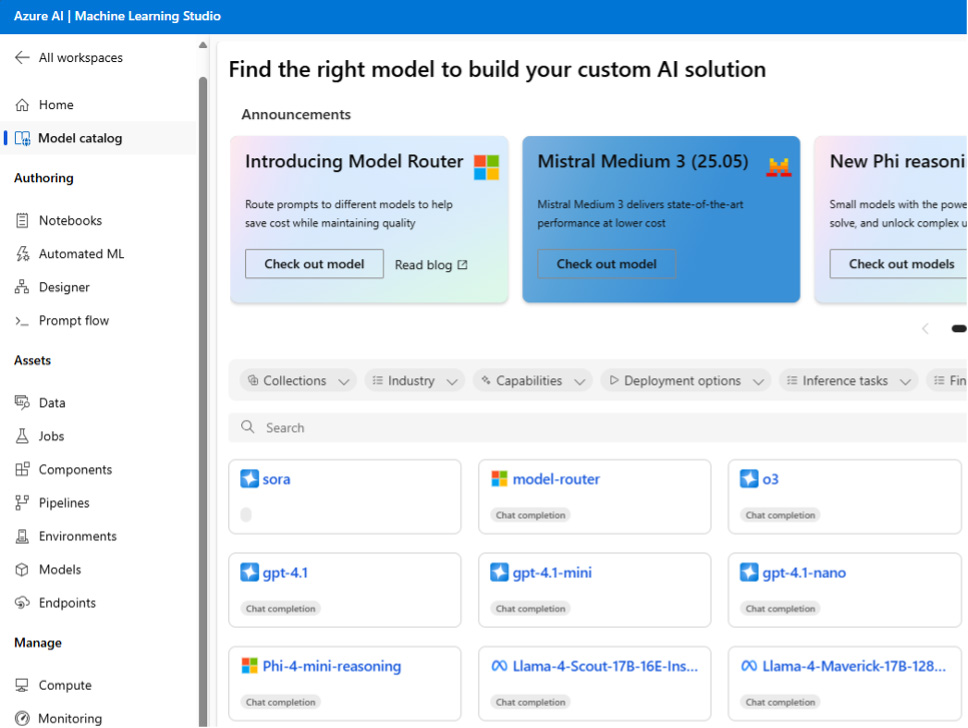Click the Model catalog icon in sidebar
Viewport: 968px width, 728px height.
pyautogui.click(x=22, y=138)
